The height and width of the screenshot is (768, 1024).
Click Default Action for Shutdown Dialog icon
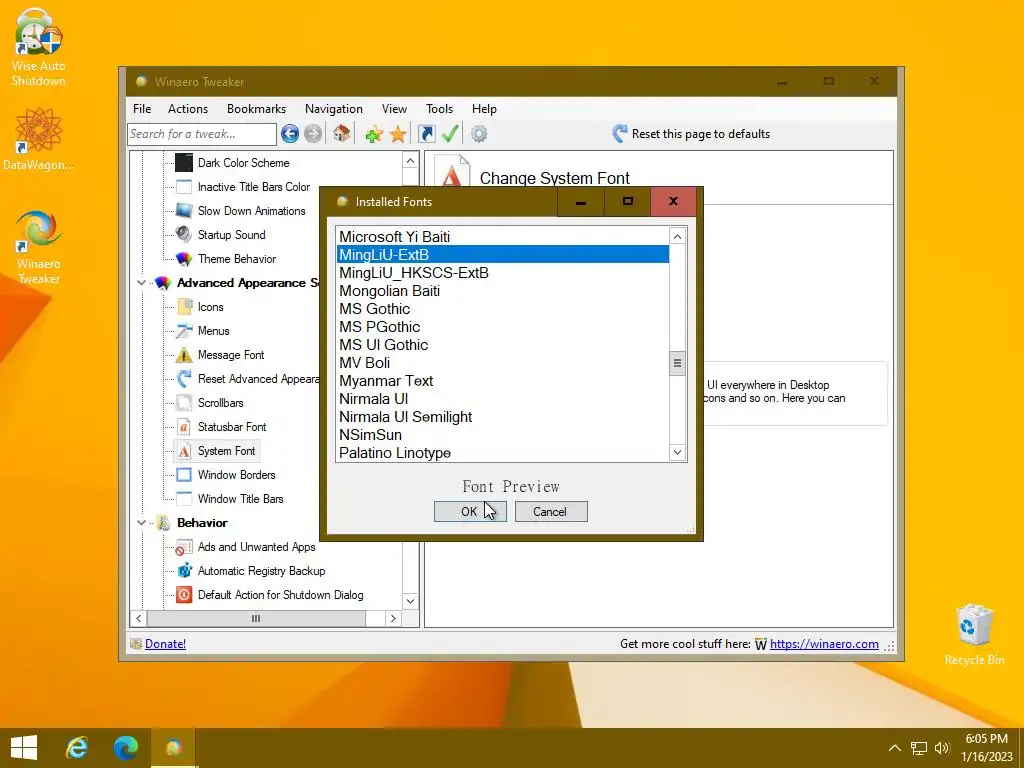pyautogui.click(x=184, y=595)
